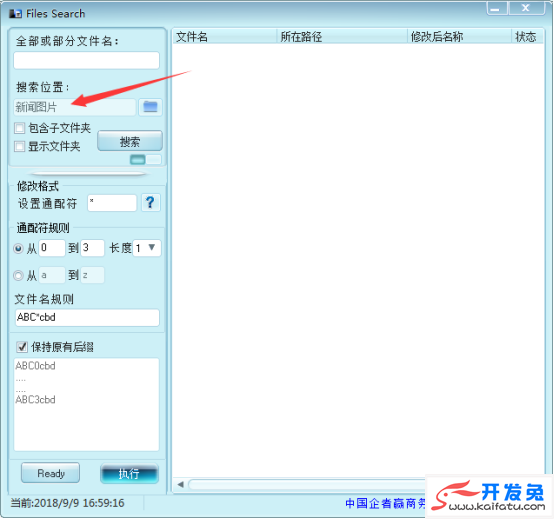Image resolution: width=554 pixels, height=519 pixels.
Task: Enable the 包含子文件夹 checkbox
Action: point(19,128)
